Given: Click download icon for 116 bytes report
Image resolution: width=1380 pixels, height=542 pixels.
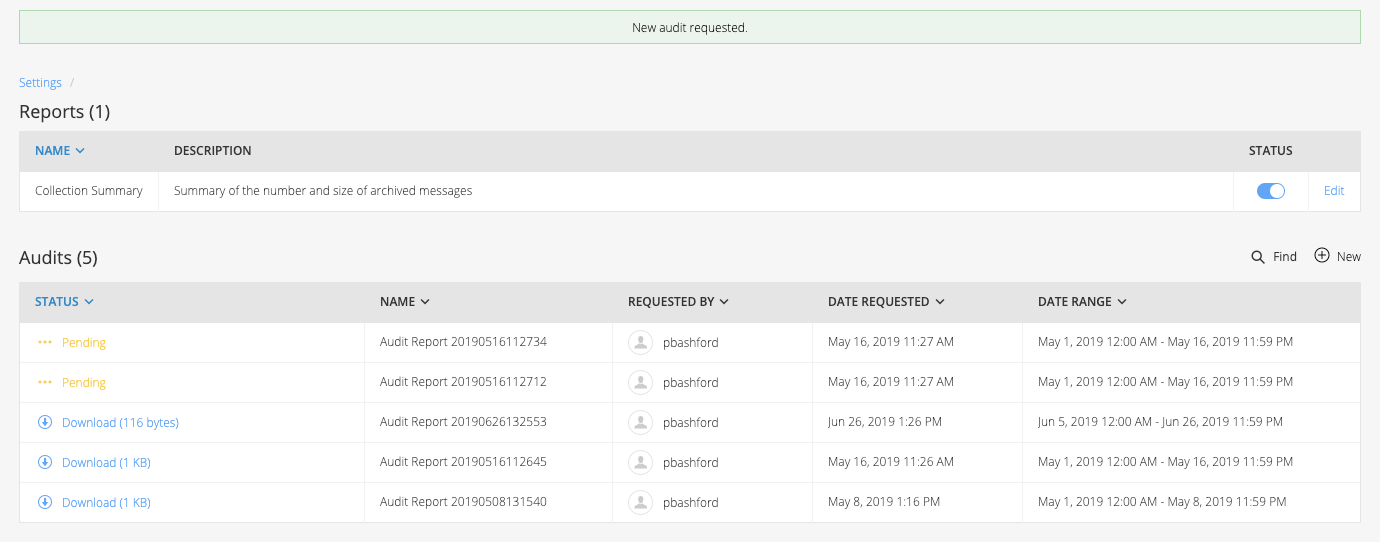Looking at the screenshot, I should (x=45, y=422).
